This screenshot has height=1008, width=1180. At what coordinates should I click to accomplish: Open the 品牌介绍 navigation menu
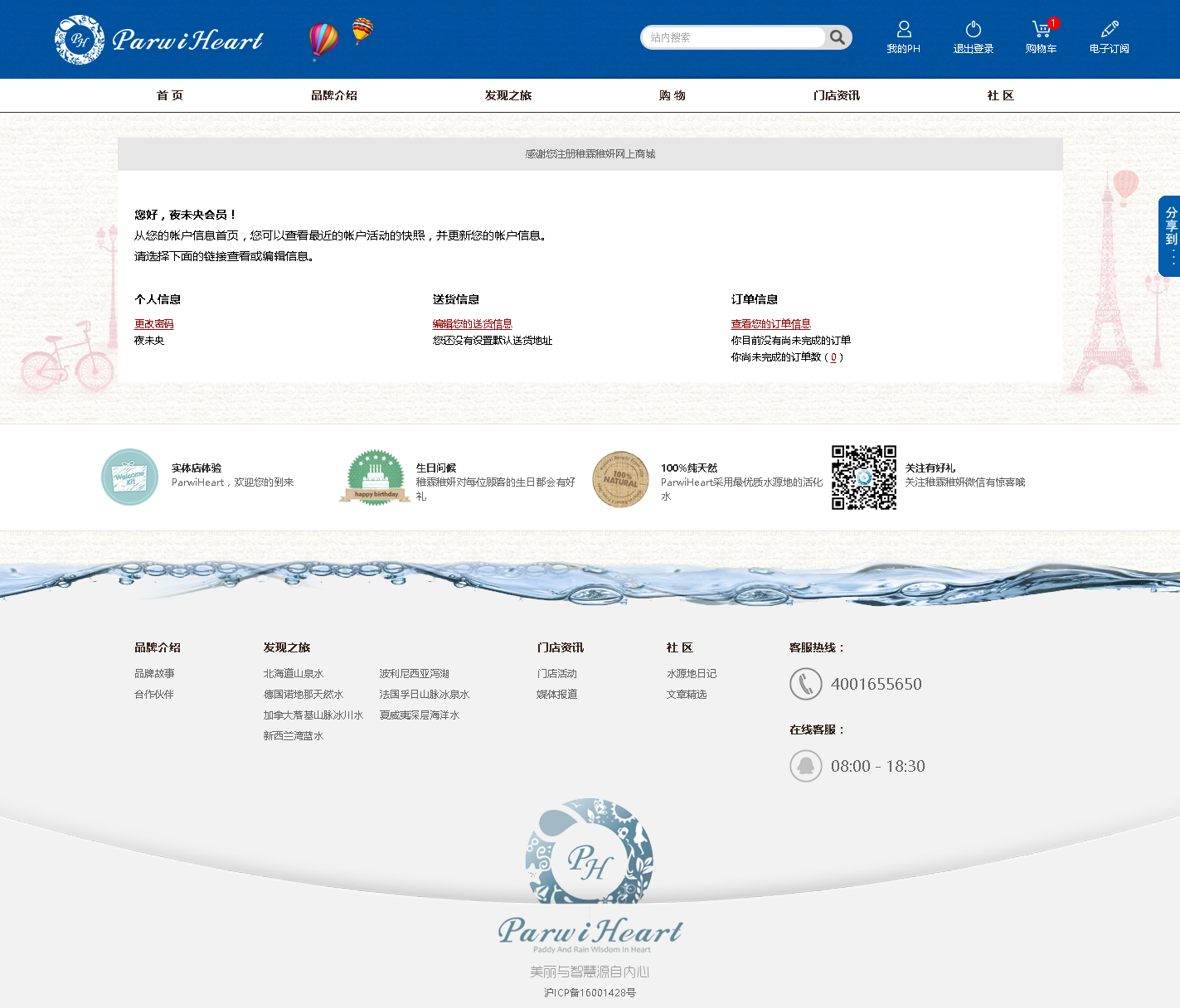pos(334,95)
